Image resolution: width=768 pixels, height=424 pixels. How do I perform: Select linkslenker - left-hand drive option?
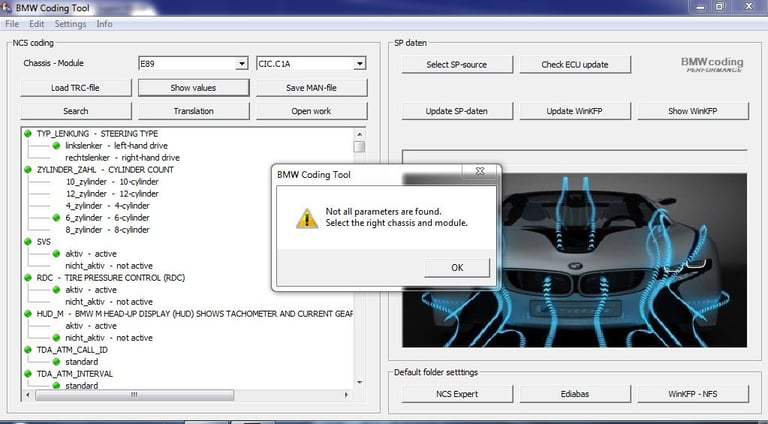pyautogui.click(x=116, y=145)
